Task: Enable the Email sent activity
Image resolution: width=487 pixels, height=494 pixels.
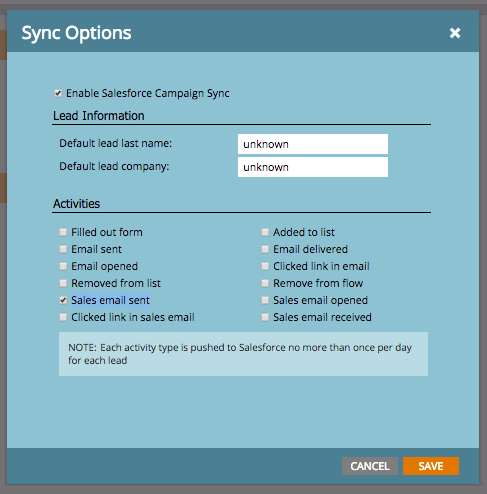Action: click(63, 249)
